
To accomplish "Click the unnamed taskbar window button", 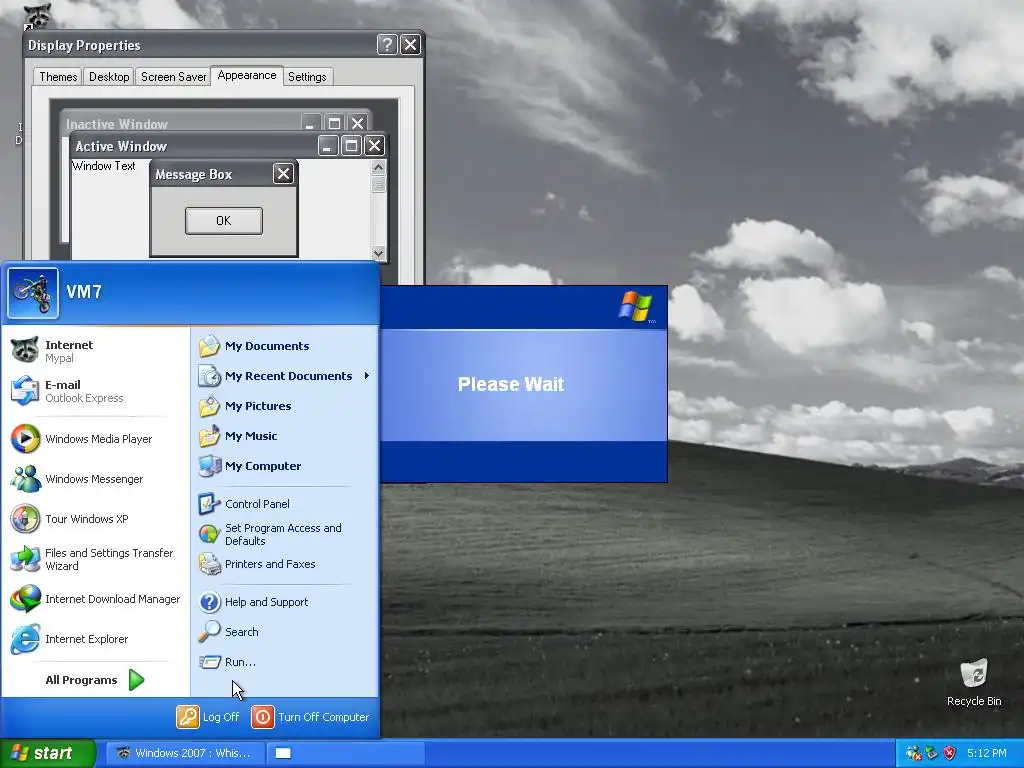I will 346,753.
